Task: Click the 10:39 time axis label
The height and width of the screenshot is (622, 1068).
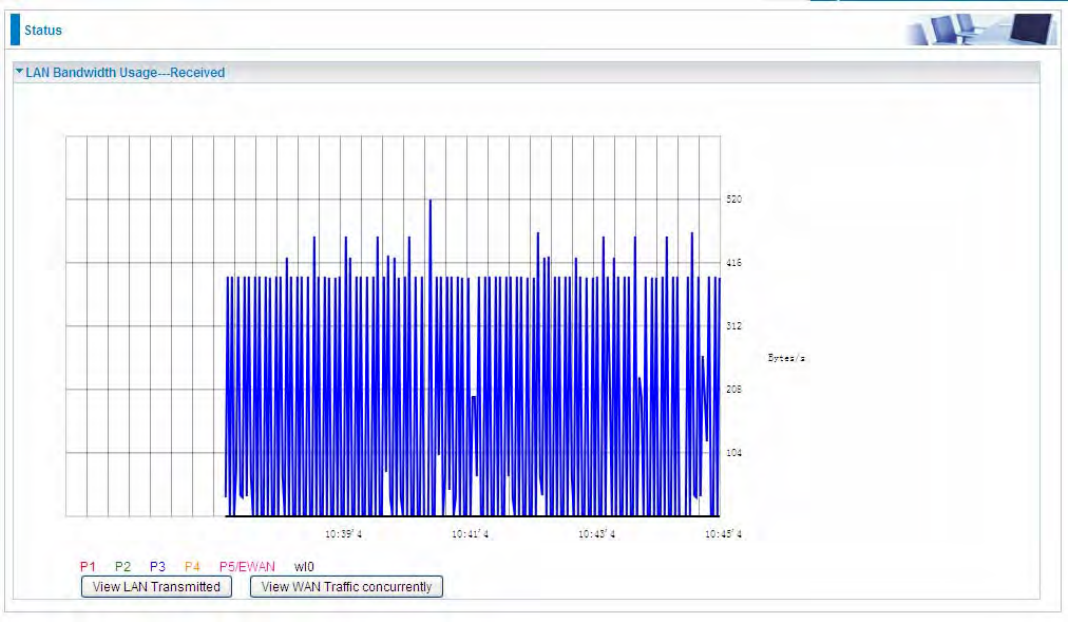Action: coord(343,534)
